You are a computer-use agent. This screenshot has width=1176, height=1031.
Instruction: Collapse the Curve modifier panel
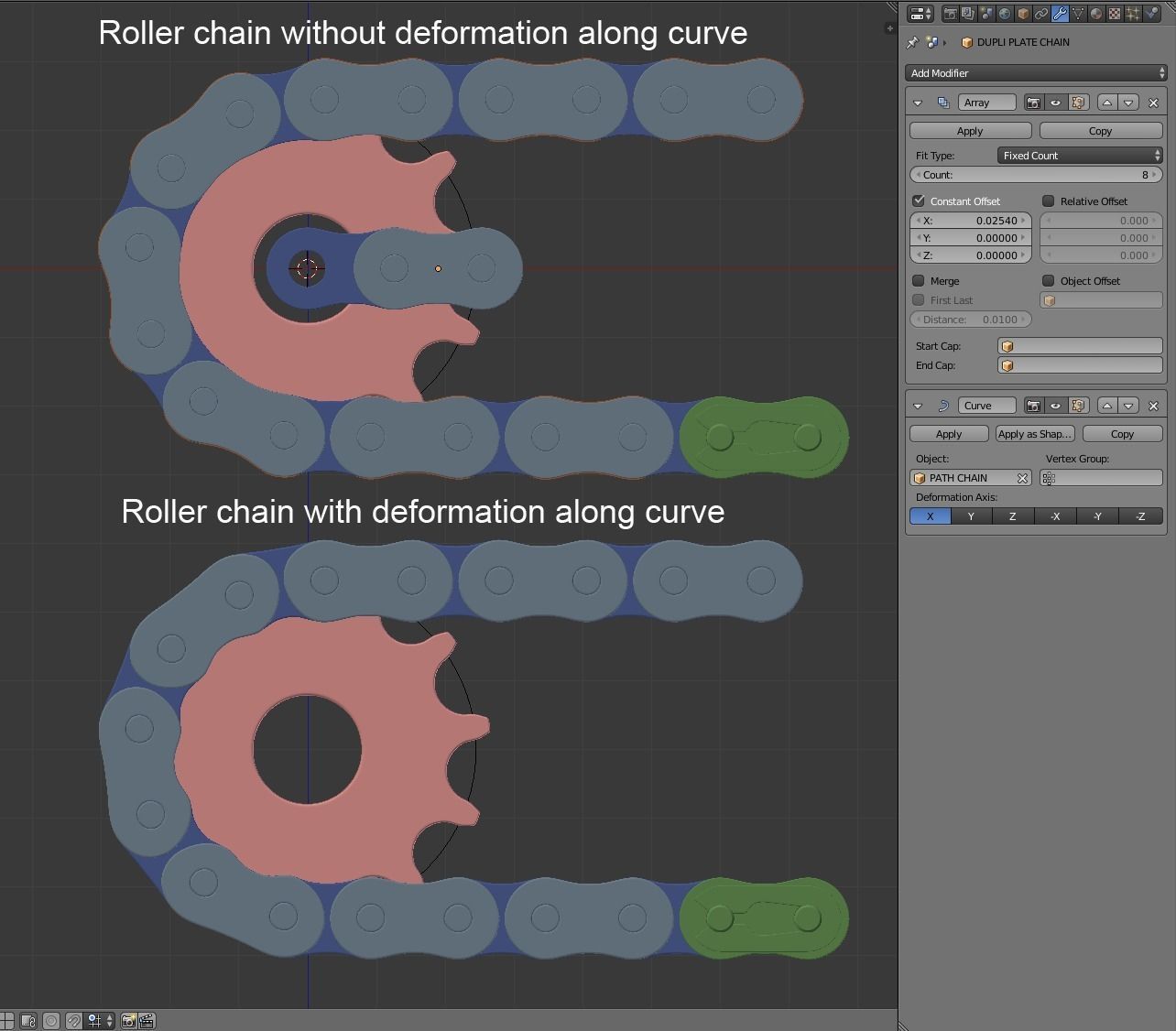point(918,406)
